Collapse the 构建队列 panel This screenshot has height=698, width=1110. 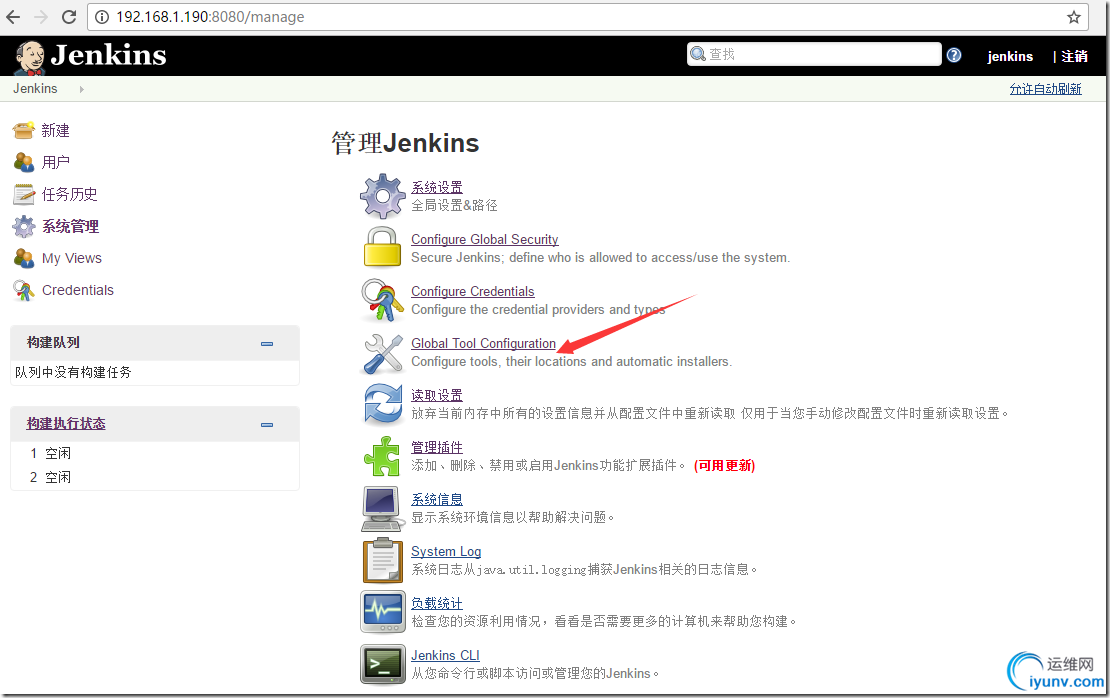point(267,343)
